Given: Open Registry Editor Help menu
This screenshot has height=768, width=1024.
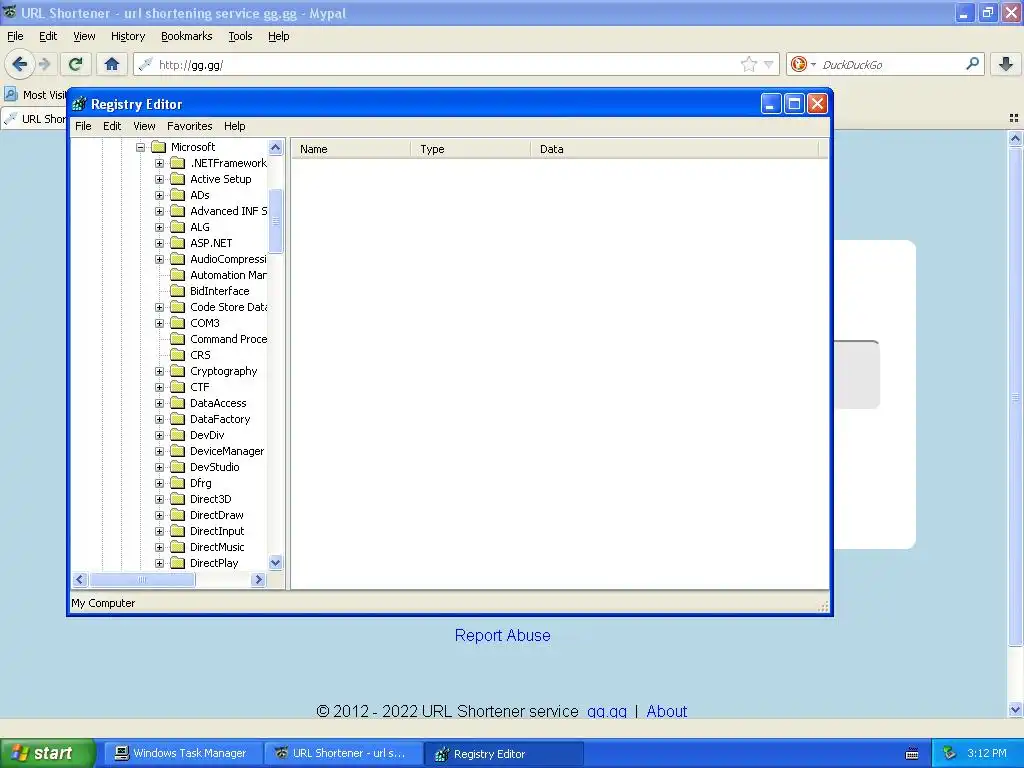Looking at the screenshot, I should pyautogui.click(x=234, y=126).
